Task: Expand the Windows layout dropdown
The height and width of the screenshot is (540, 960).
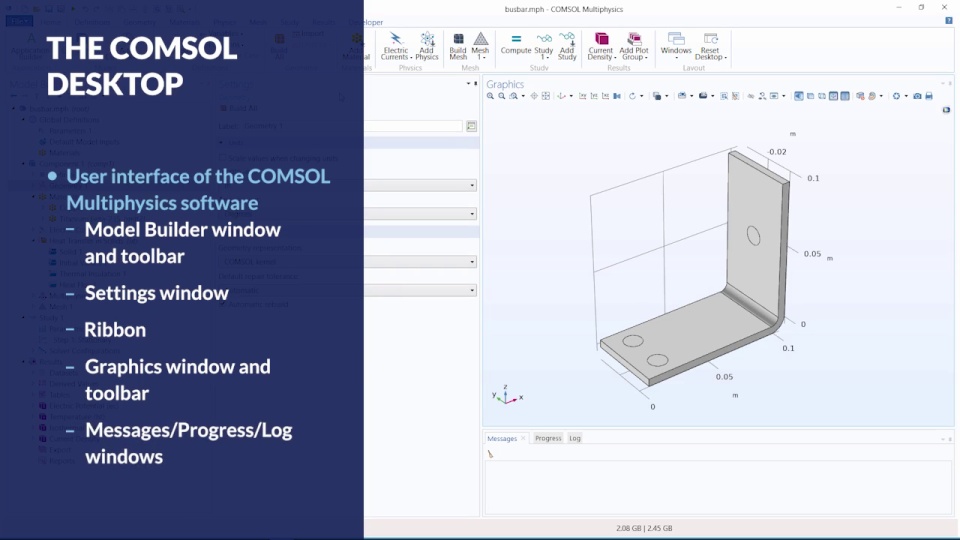Action: tap(676, 45)
